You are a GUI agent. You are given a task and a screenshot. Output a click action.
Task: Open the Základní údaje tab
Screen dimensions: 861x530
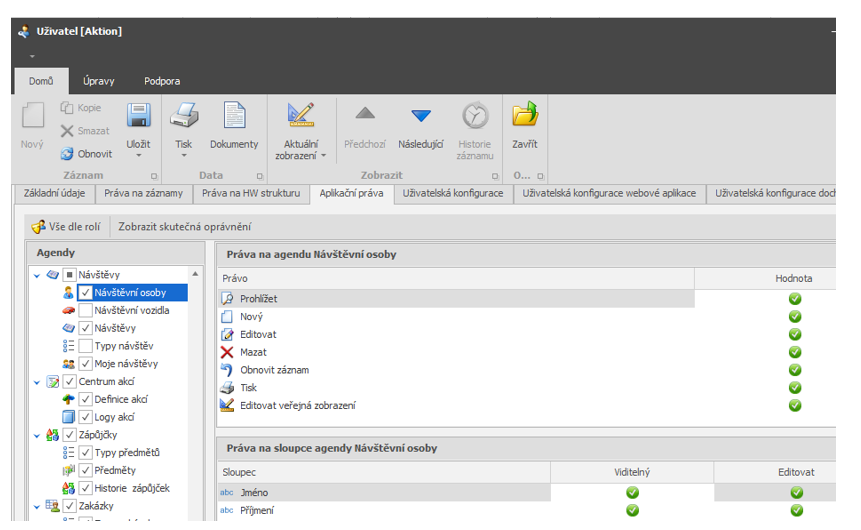pos(54,193)
